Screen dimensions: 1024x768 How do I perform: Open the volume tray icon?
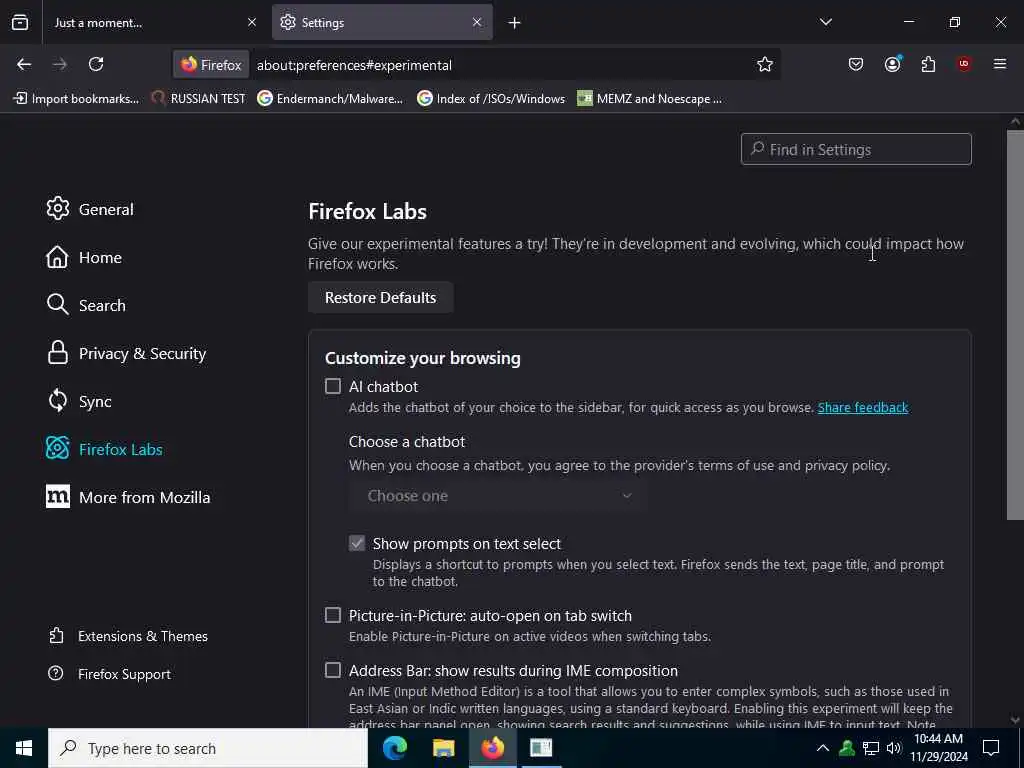coord(894,748)
